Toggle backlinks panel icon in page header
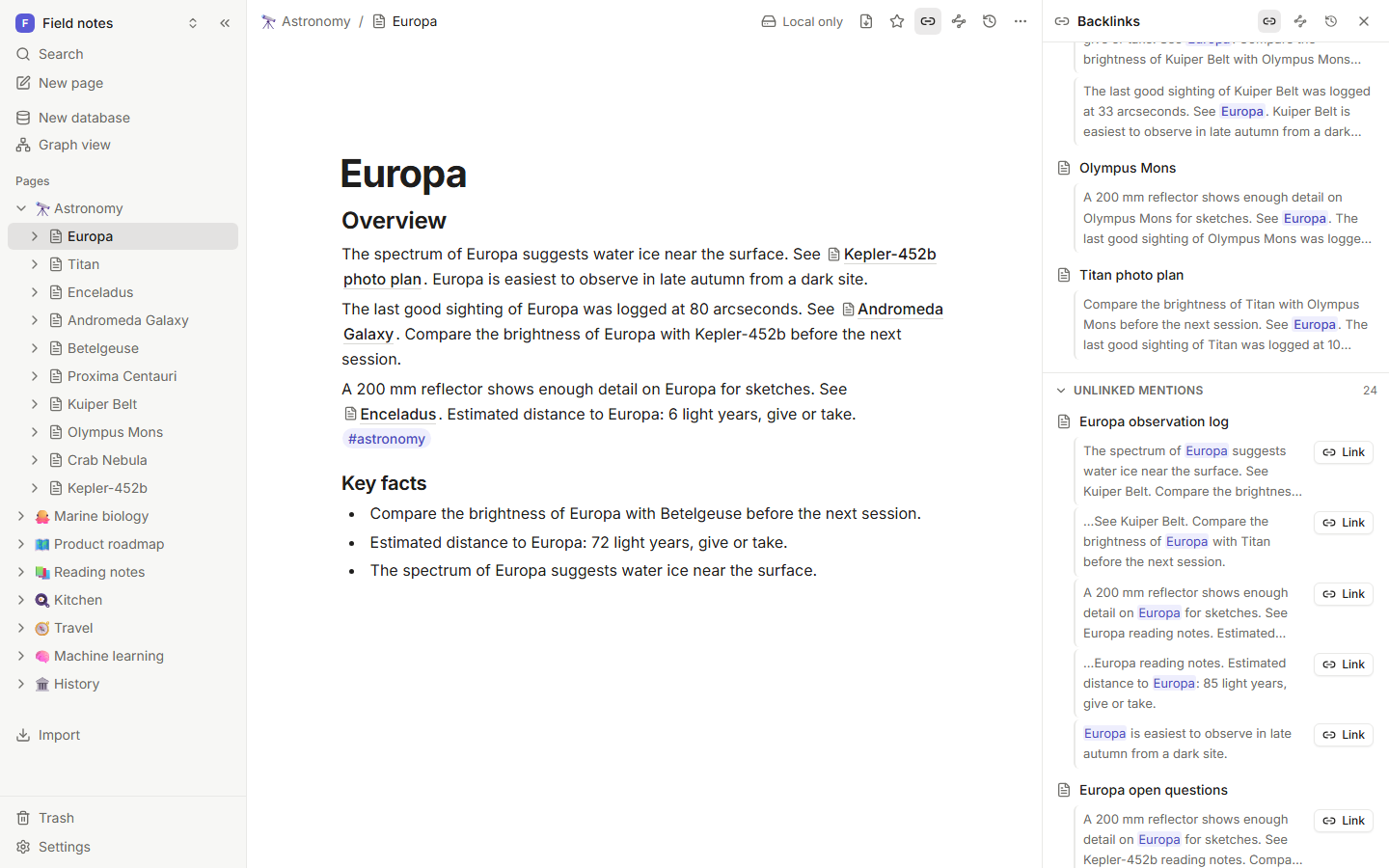Screen dimensions: 1389x868 click(928, 21)
